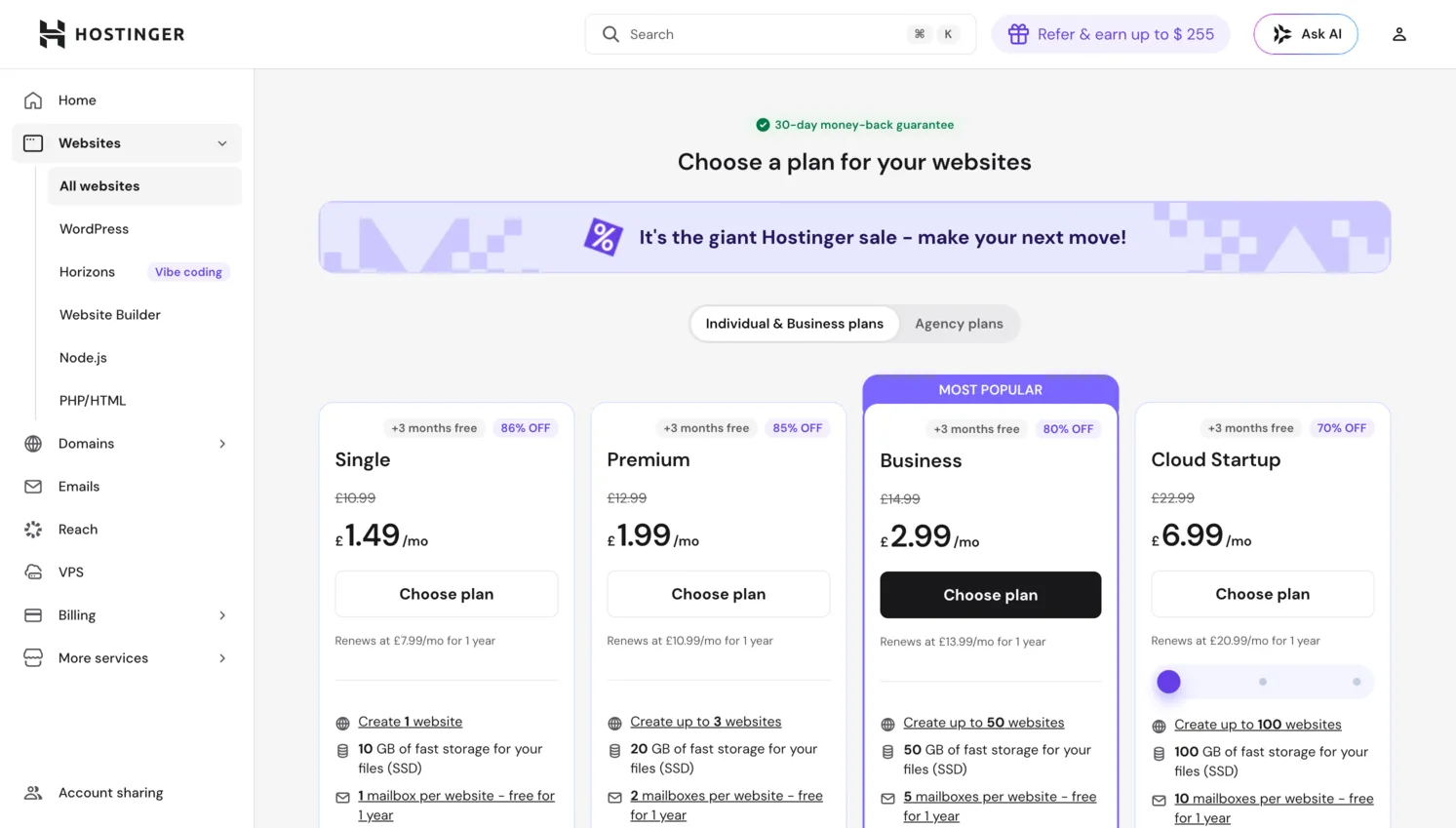Click the Reach icon in sidebar

pyautogui.click(x=32, y=529)
